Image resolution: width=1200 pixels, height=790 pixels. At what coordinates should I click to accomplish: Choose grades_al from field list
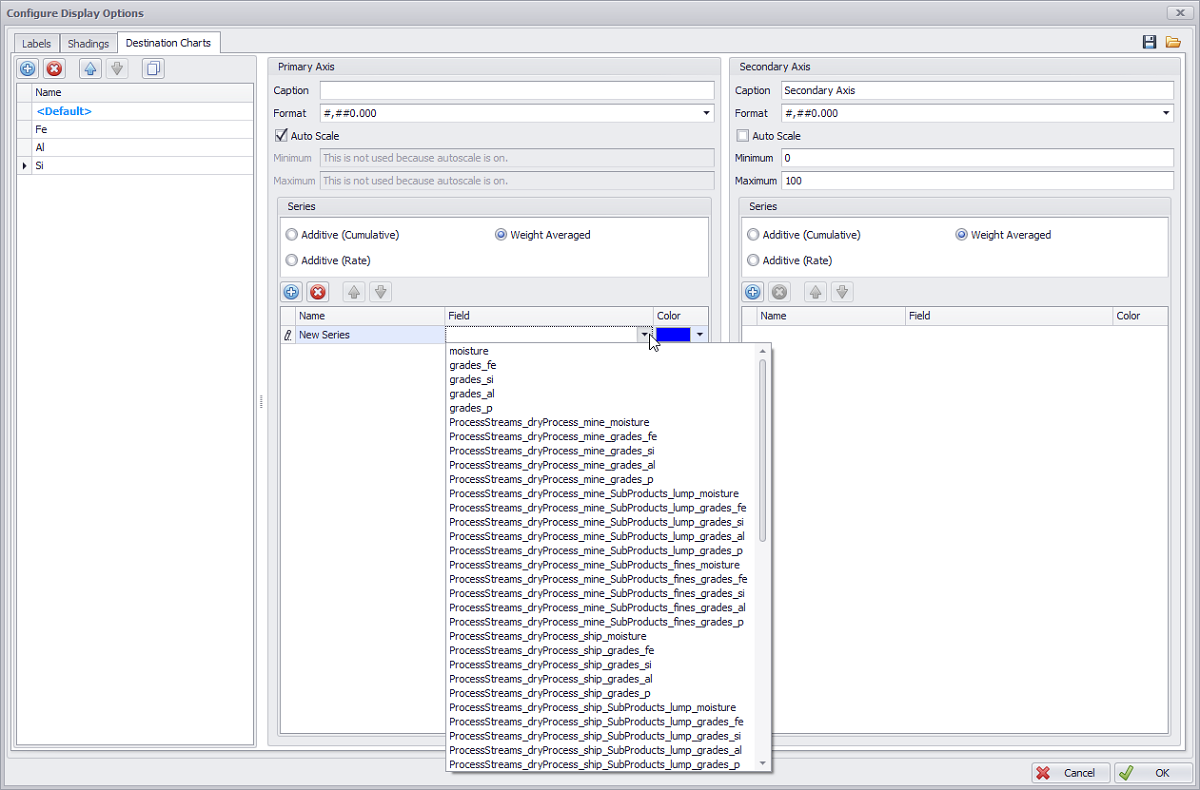coord(471,394)
